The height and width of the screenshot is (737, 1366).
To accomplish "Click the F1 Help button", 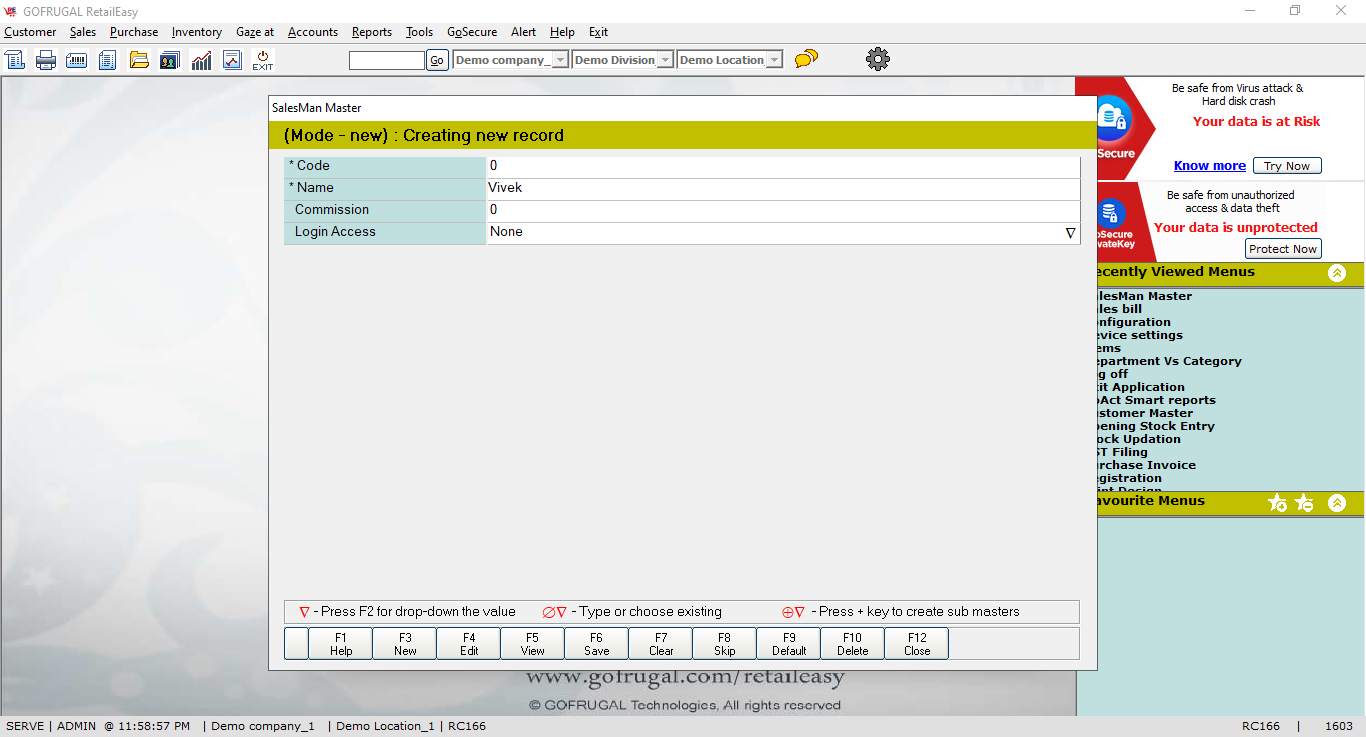I will coord(341,644).
